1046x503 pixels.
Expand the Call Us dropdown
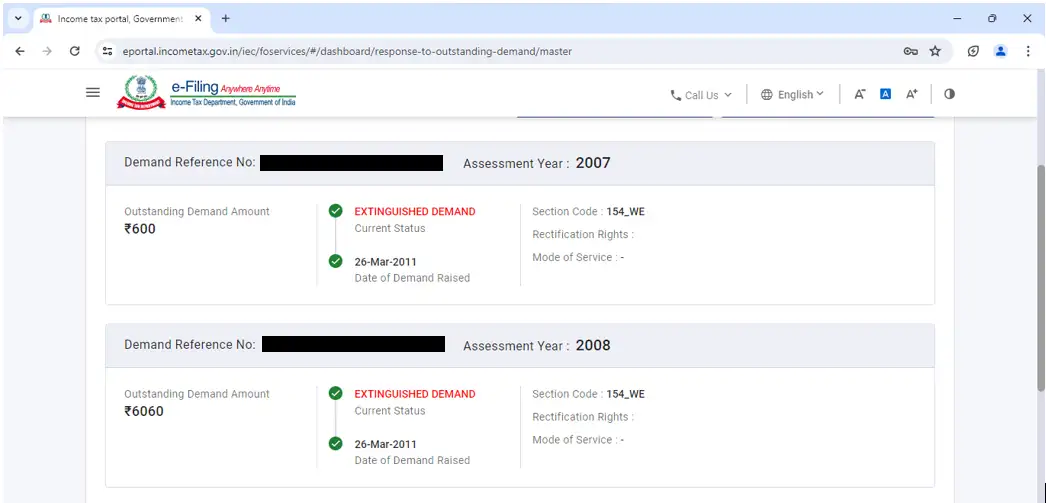701,95
